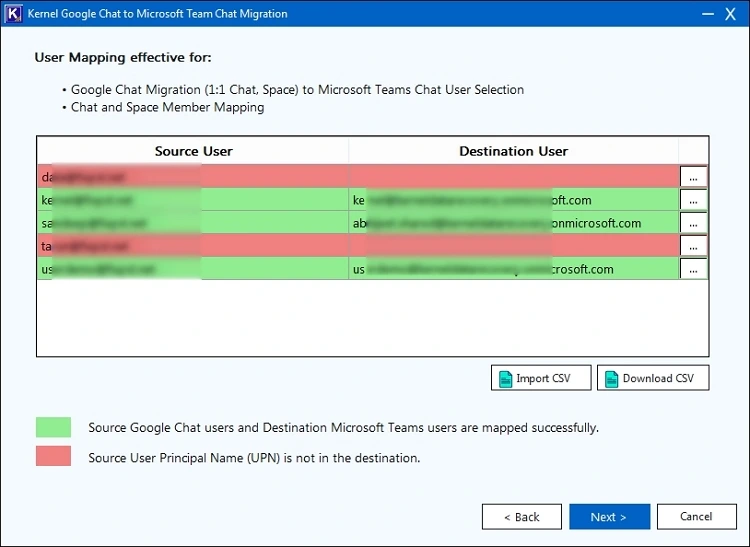Click the destination cell ending in 'onmicrosoft.com'

coord(513,223)
